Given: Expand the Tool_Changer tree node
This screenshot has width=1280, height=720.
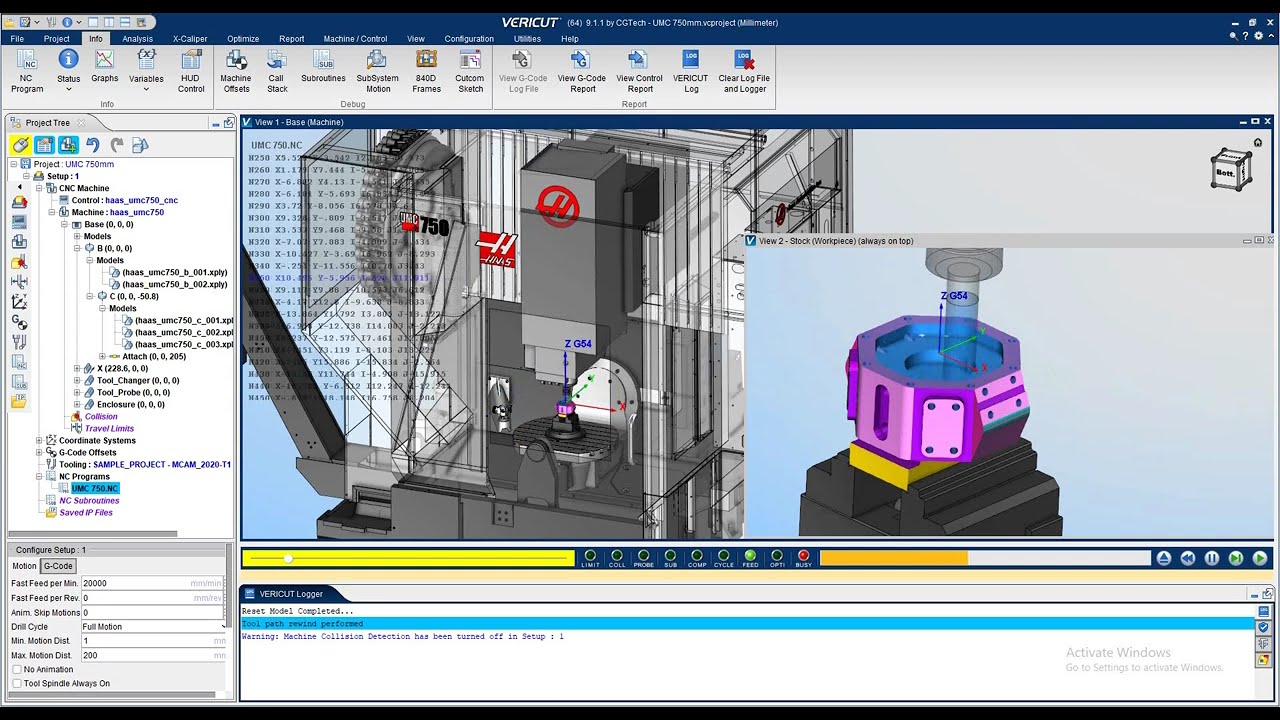Looking at the screenshot, I should (77, 380).
